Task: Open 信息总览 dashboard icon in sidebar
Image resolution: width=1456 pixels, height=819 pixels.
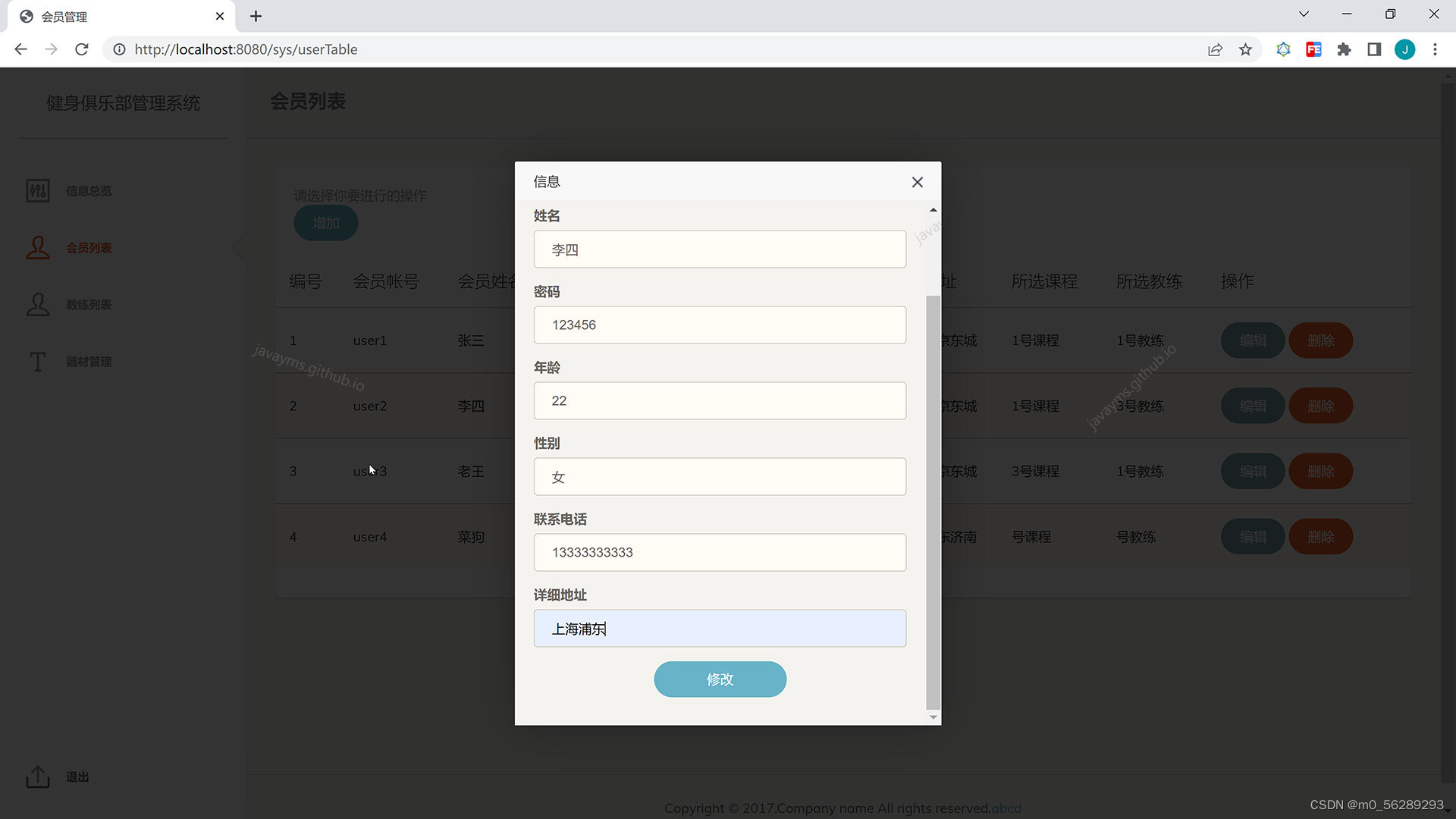Action: [x=38, y=190]
